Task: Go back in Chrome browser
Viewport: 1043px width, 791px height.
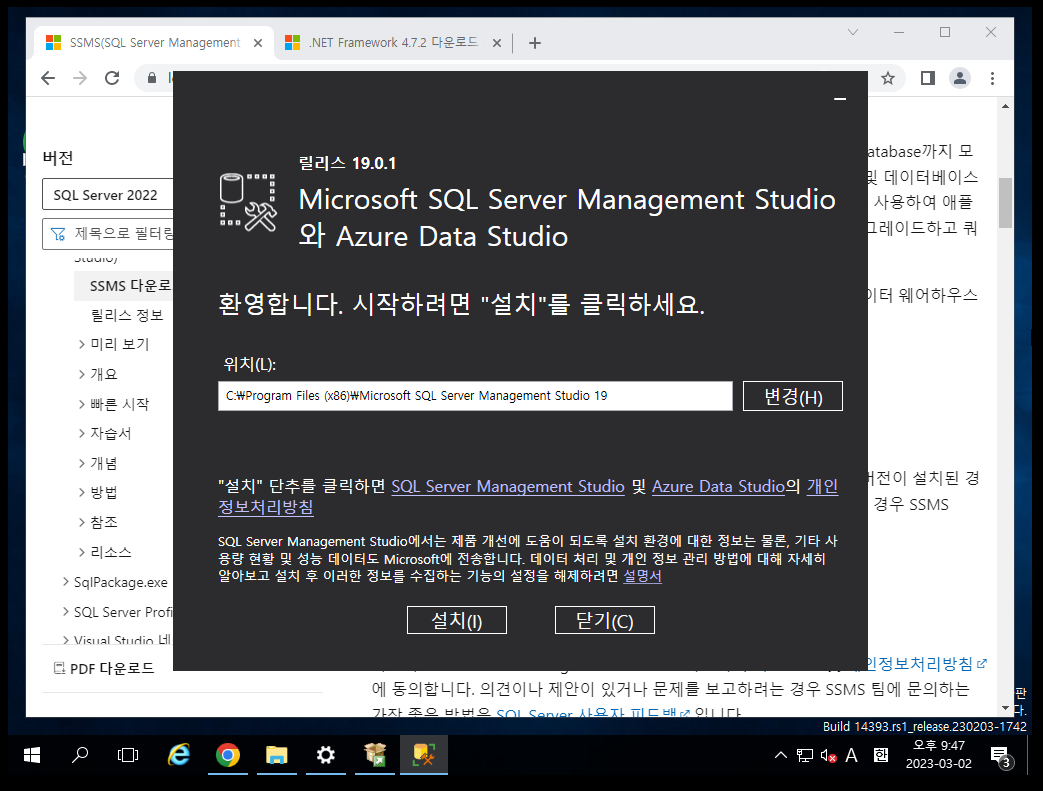Action: click(48, 79)
